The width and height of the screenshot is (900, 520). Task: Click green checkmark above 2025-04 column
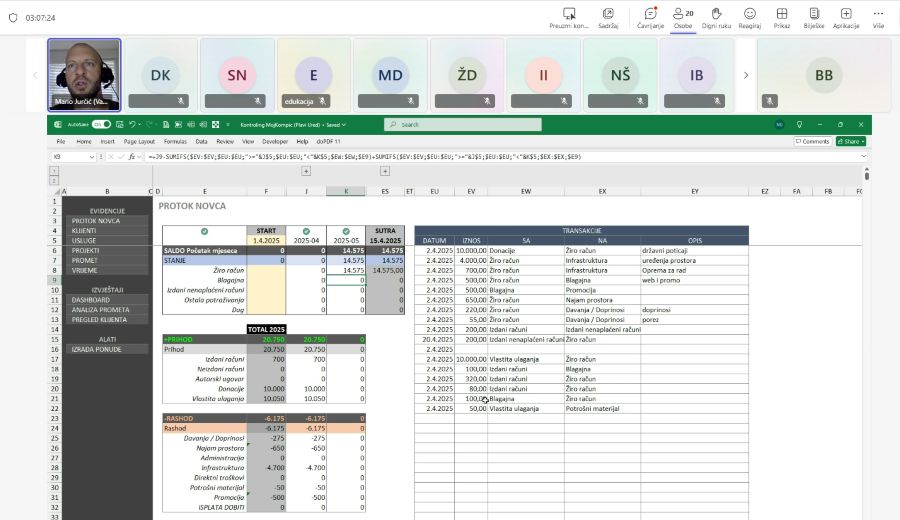[x=306, y=232]
